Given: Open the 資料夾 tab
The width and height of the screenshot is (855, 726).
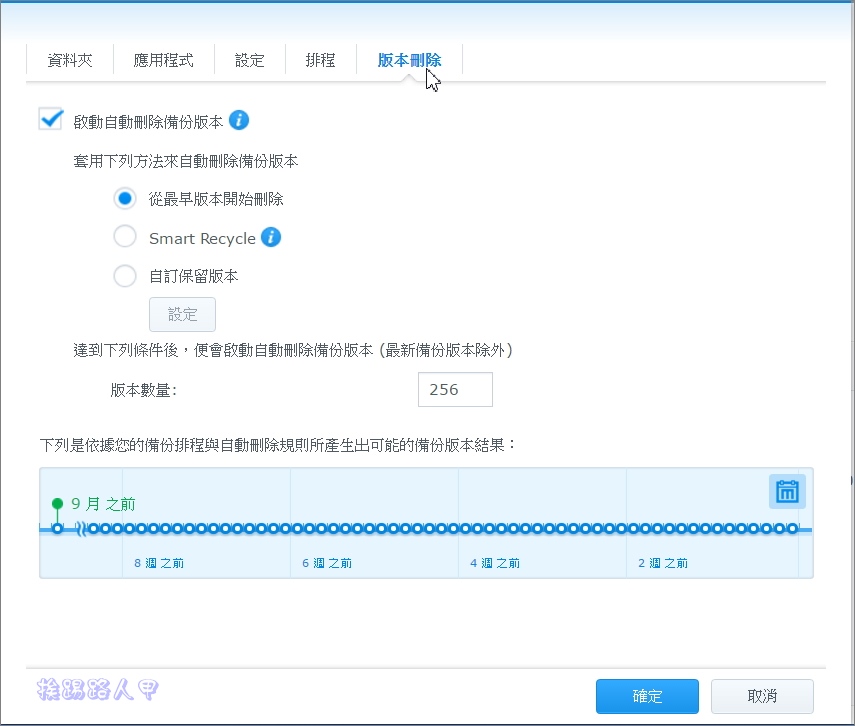Looking at the screenshot, I should coord(70,59).
